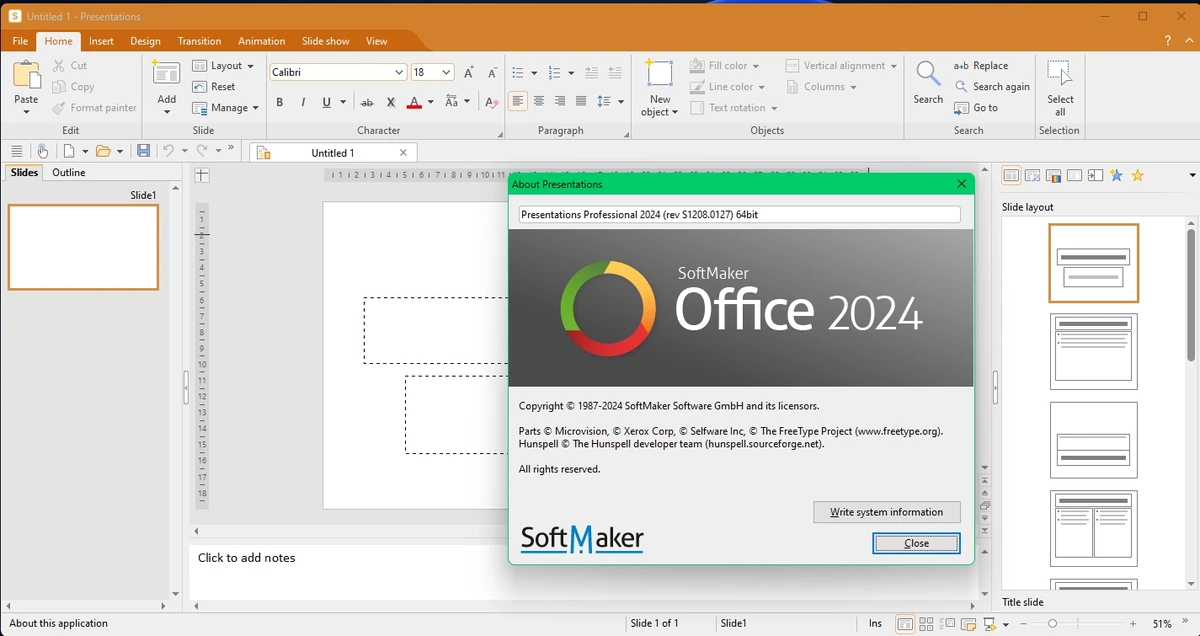Click the notes view icon in status bar
The width and height of the screenshot is (1200, 636).
pos(968,624)
